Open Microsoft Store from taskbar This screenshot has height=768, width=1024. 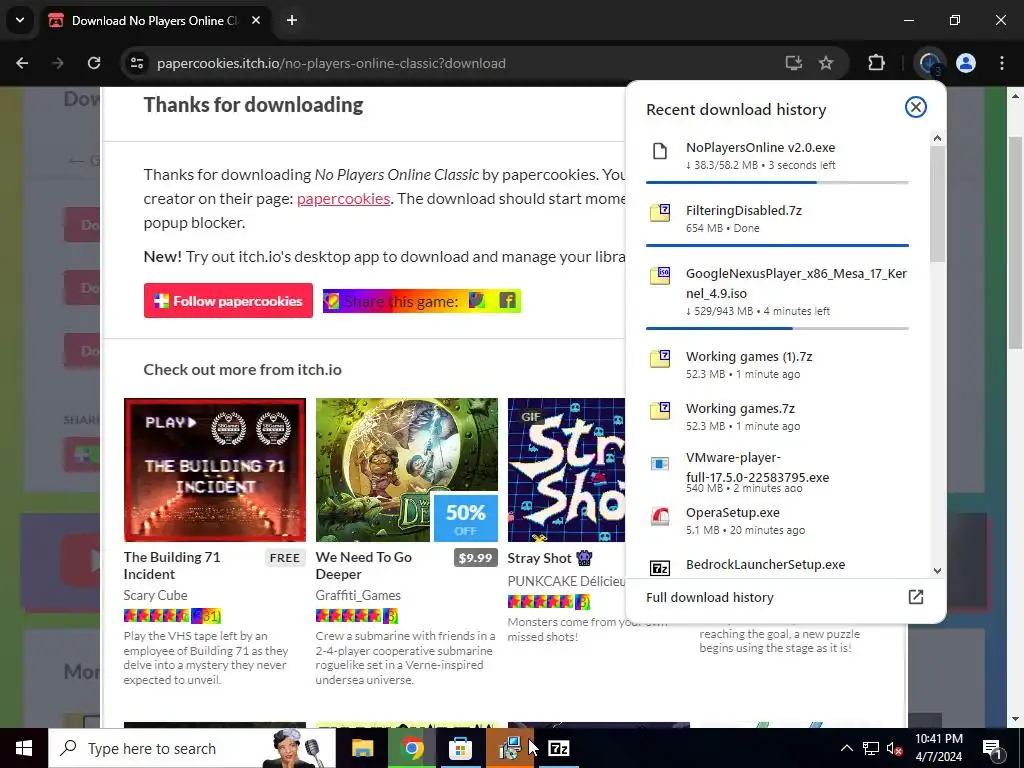pyautogui.click(x=460, y=748)
